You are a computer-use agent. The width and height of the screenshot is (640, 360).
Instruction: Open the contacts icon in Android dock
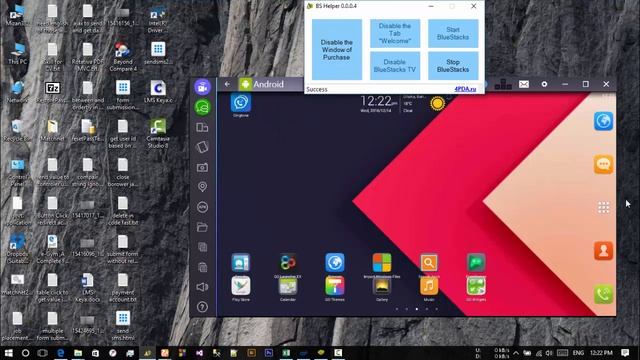pyautogui.click(x=604, y=251)
